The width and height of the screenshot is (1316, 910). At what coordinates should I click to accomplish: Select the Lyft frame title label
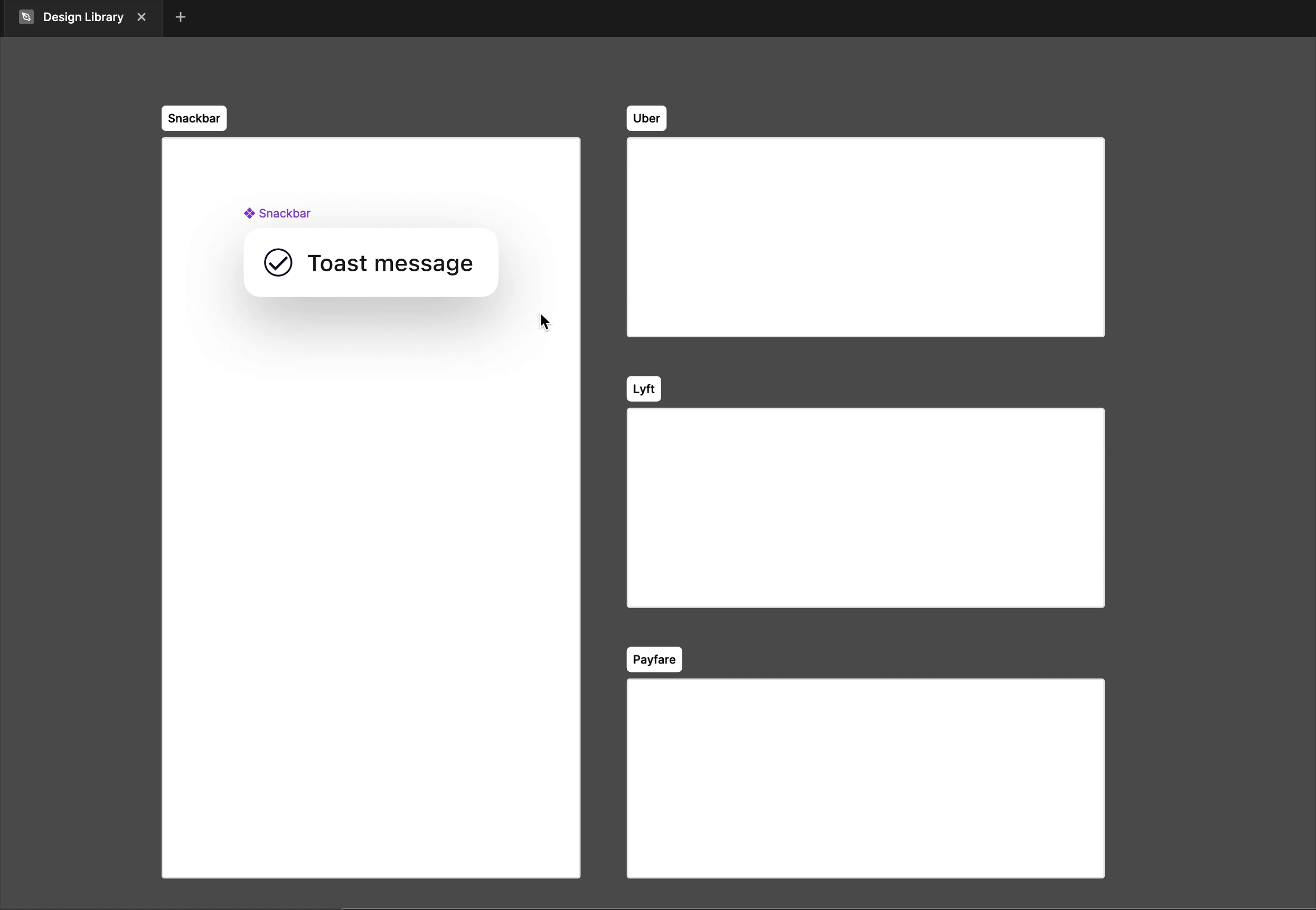643,389
